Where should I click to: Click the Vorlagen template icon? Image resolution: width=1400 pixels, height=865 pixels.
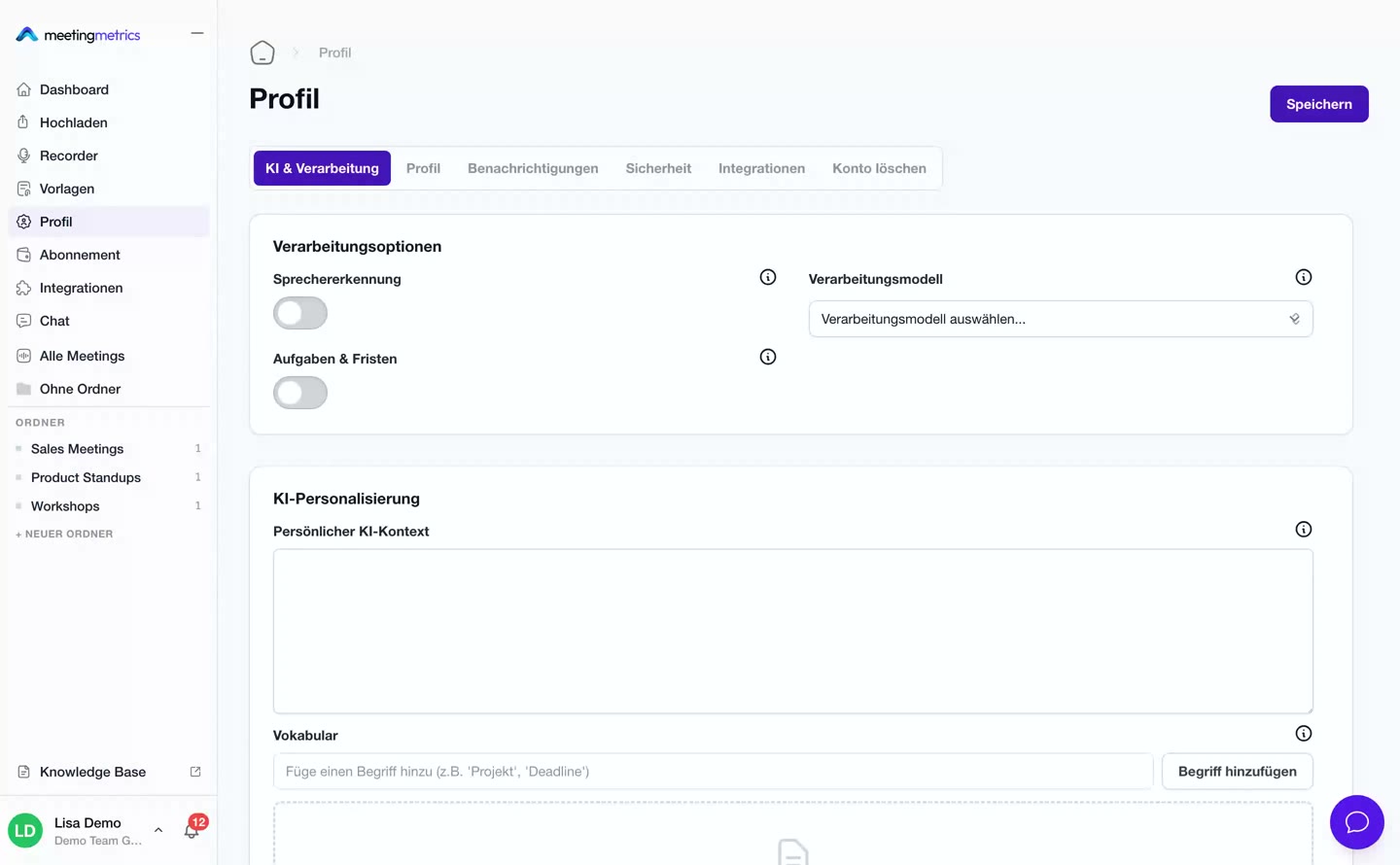[23, 189]
